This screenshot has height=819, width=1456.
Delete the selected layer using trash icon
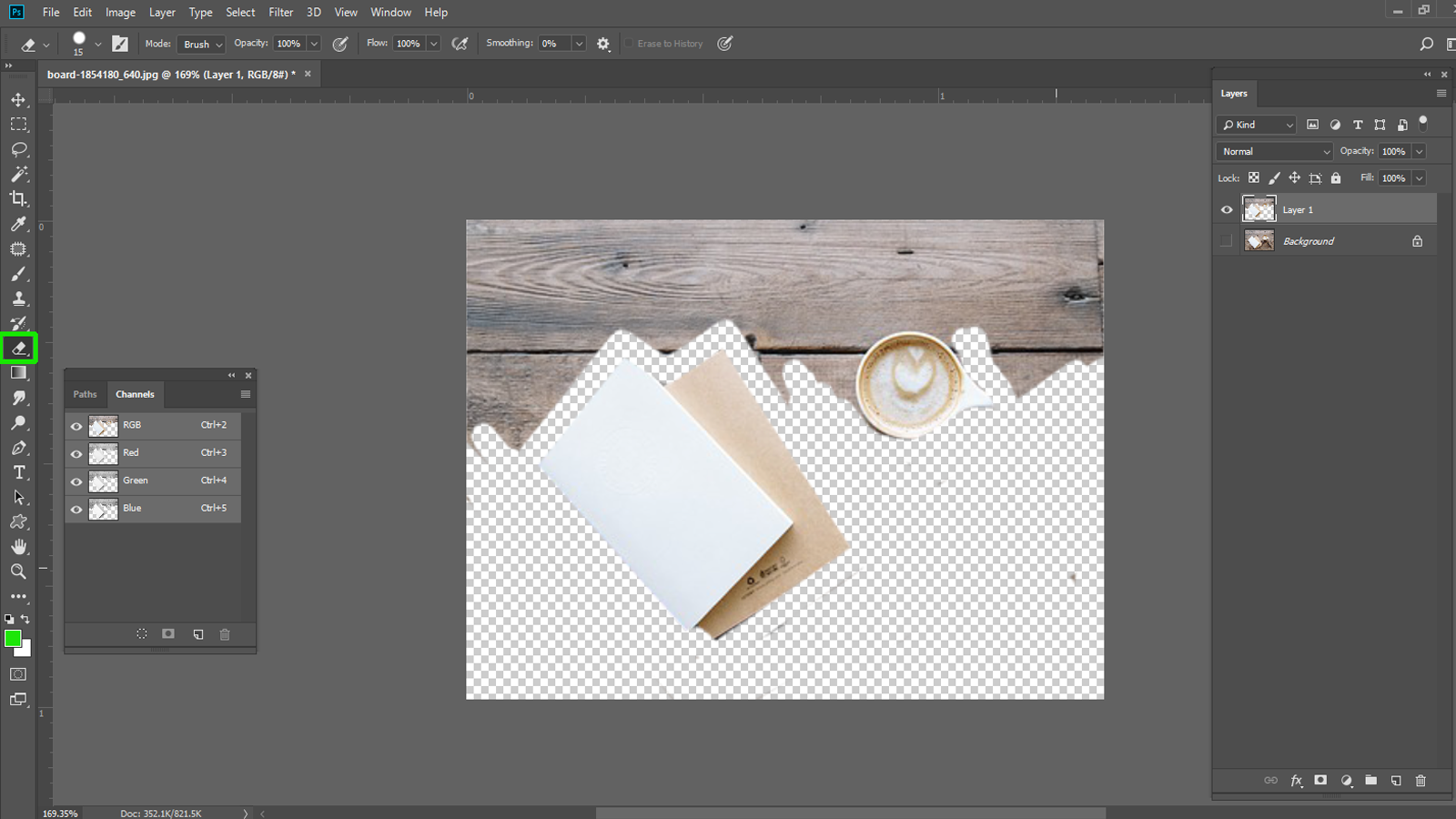1421,780
